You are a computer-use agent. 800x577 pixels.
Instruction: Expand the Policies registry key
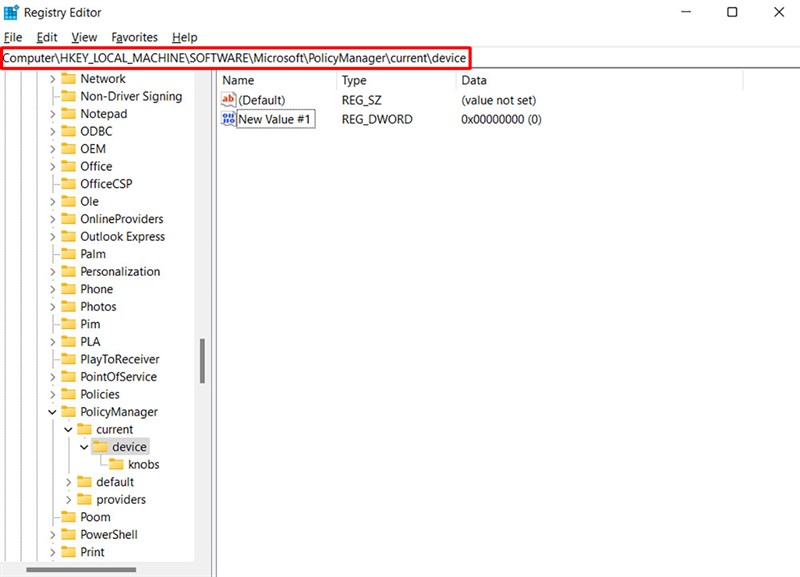[x=53, y=394]
